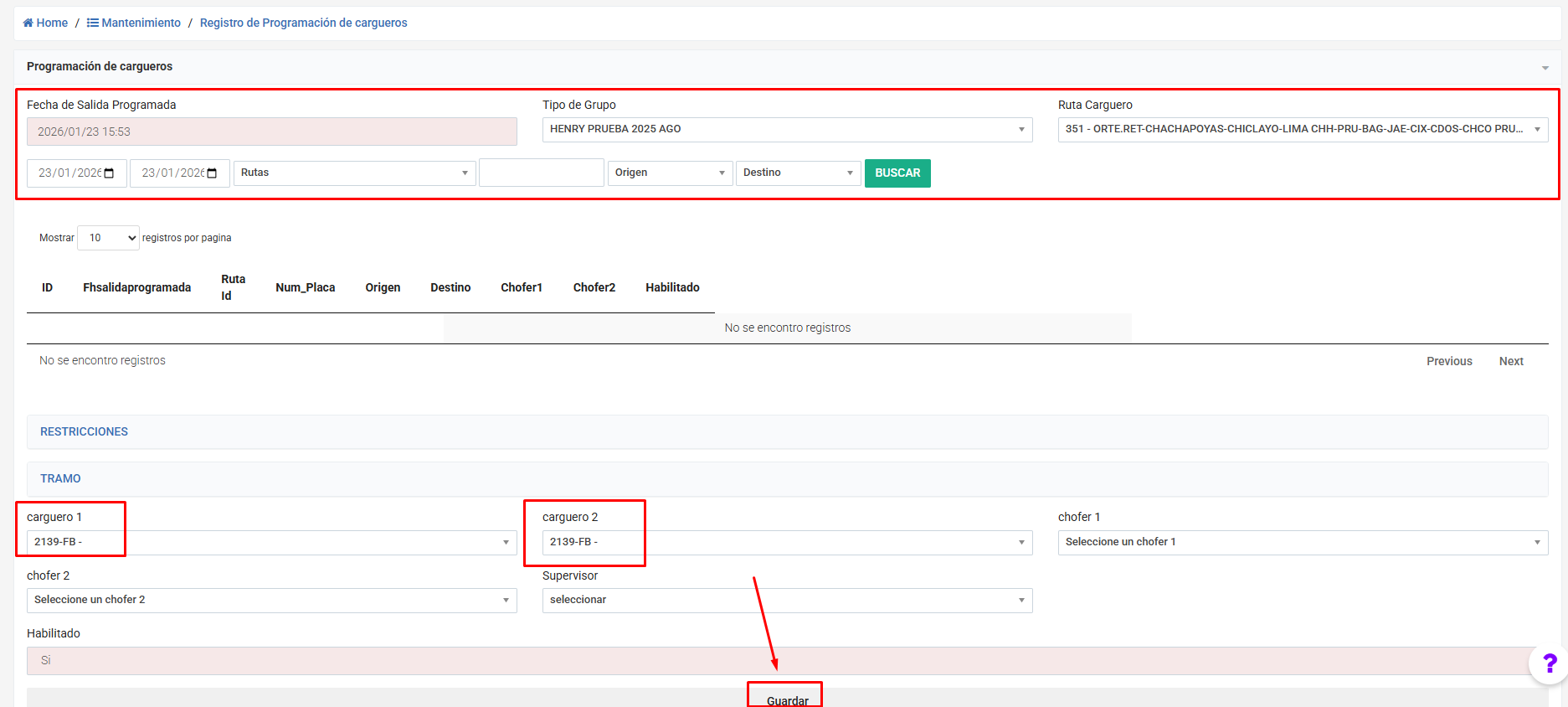Image resolution: width=1568 pixels, height=707 pixels.
Task: Expand the TRAMO section
Action: [x=60, y=478]
